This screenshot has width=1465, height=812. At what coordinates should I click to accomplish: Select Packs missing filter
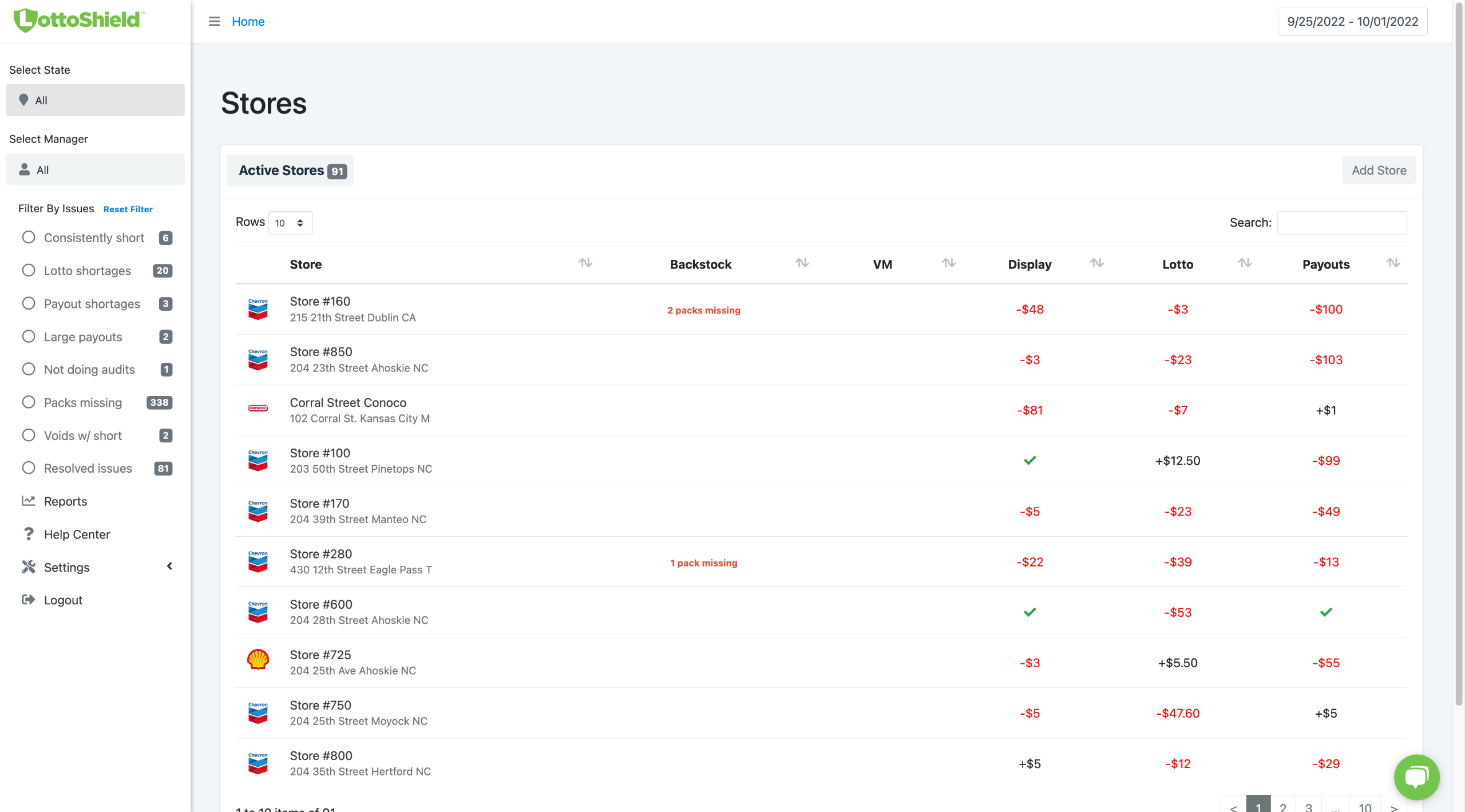[x=29, y=402]
